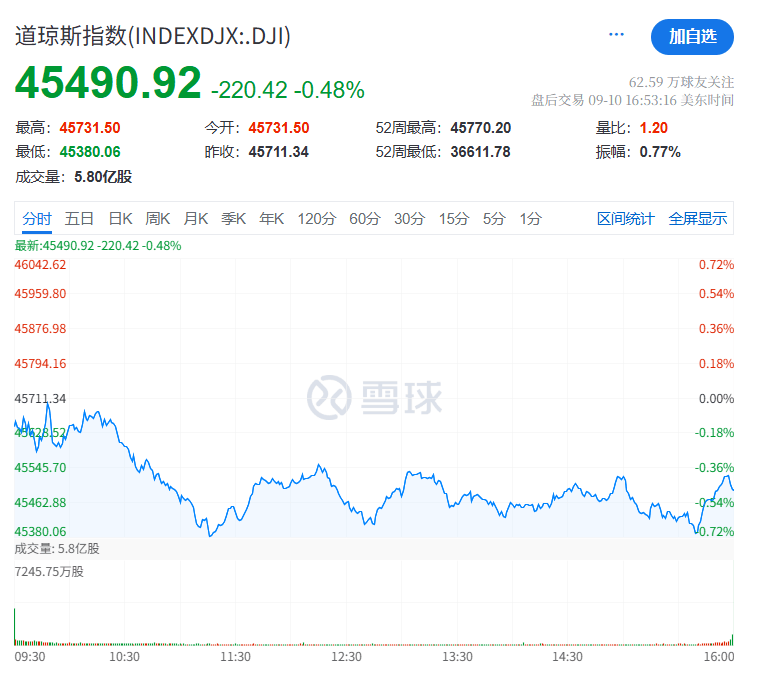
Task: Show the 30分 interval chart
Action: point(410,218)
